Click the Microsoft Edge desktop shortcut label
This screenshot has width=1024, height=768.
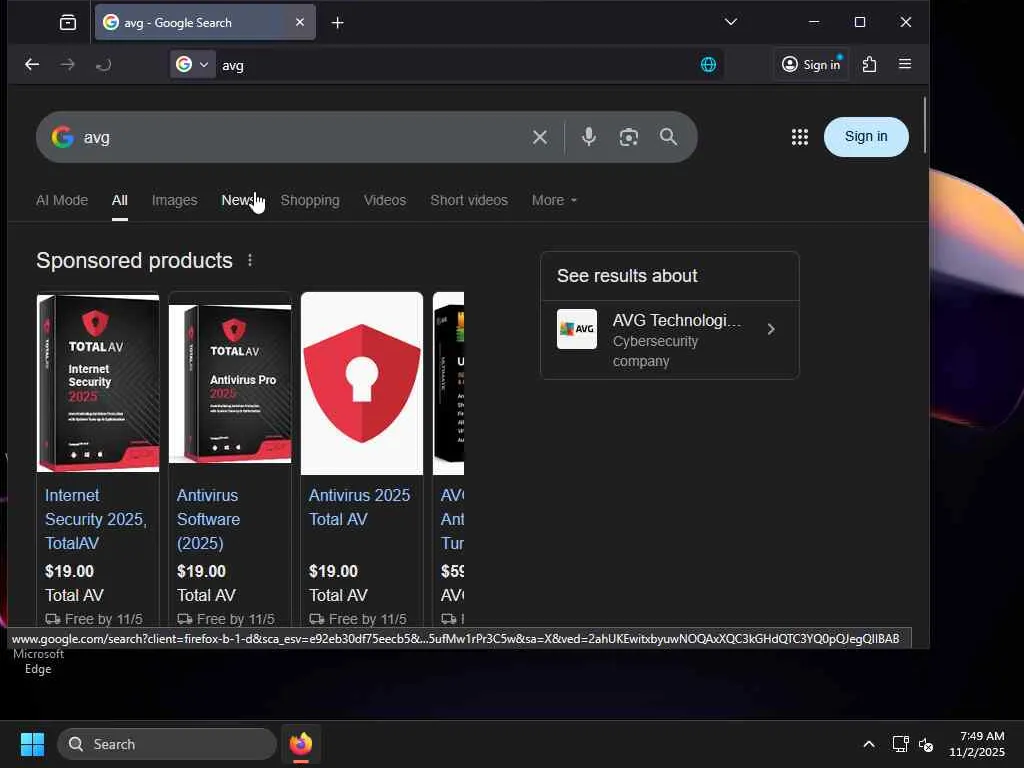coord(38,662)
